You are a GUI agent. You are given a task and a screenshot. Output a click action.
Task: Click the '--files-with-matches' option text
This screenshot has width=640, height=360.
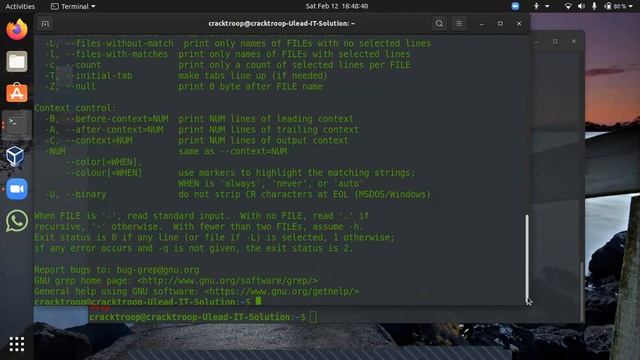(117, 54)
